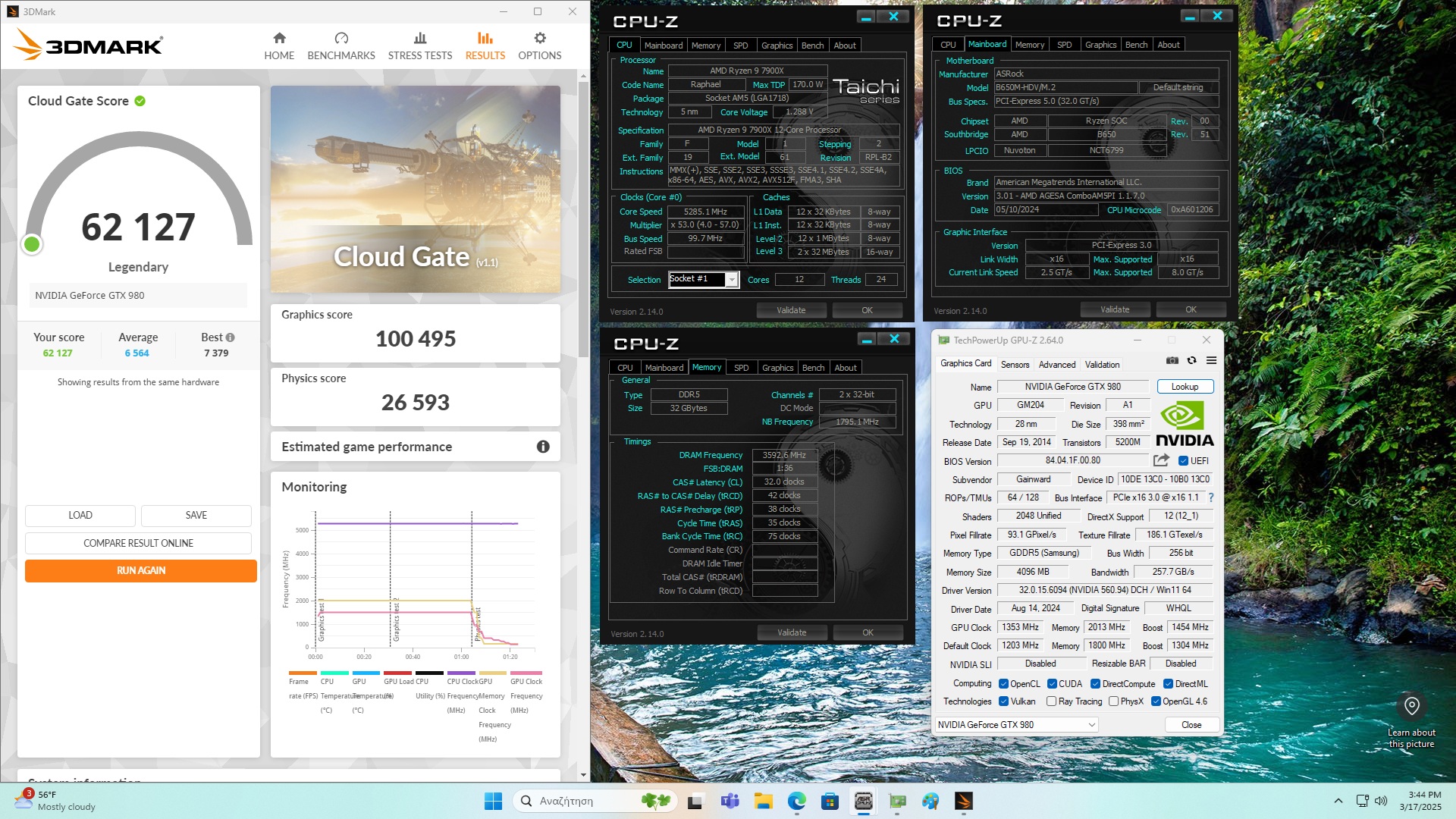Open the GPU-Z hamburger menu icon

coord(1211,360)
